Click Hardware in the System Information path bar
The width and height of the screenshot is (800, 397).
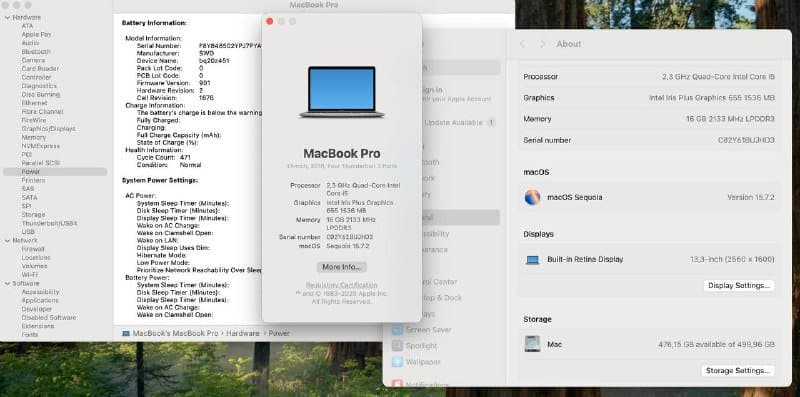243,333
